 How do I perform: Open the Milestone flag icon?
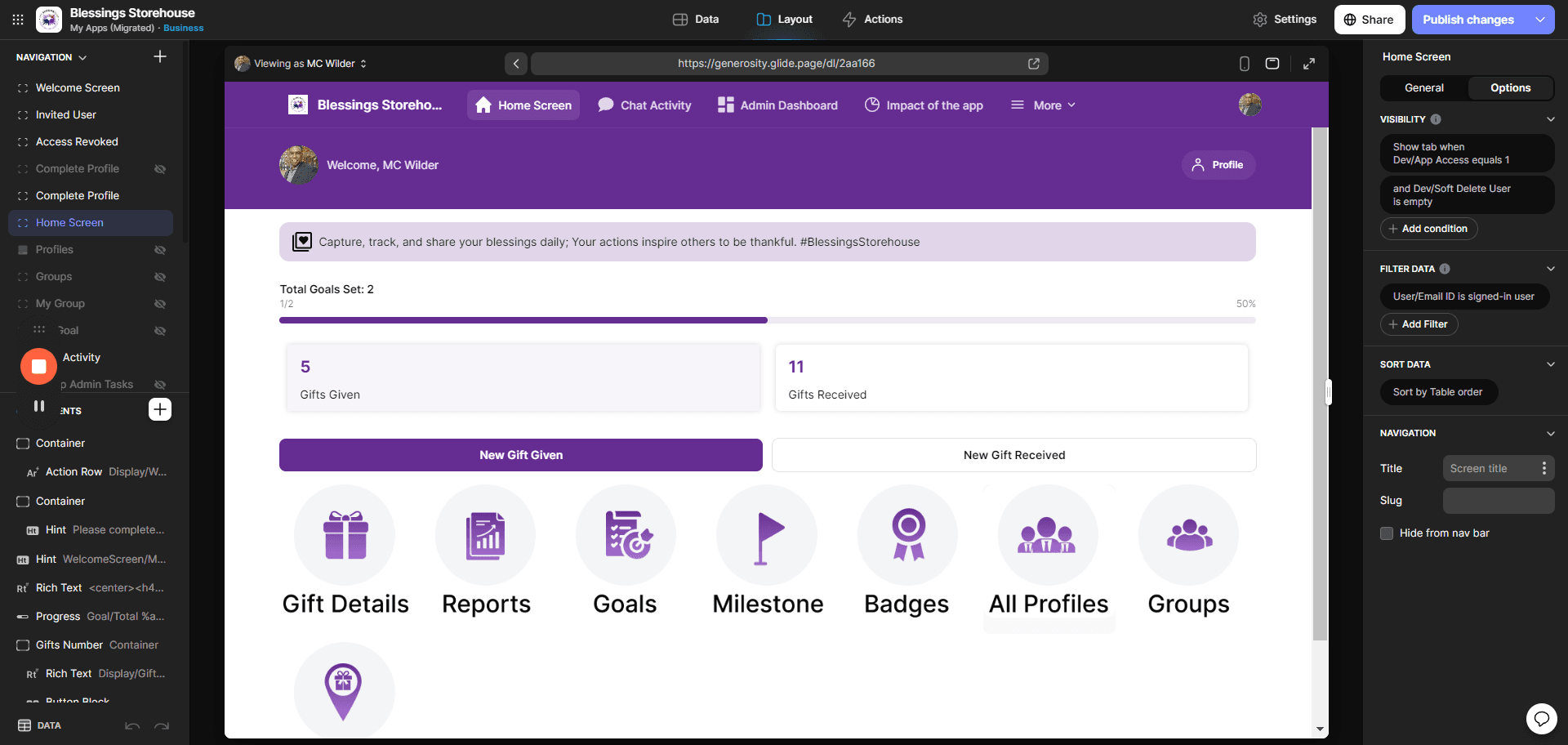[767, 535]
